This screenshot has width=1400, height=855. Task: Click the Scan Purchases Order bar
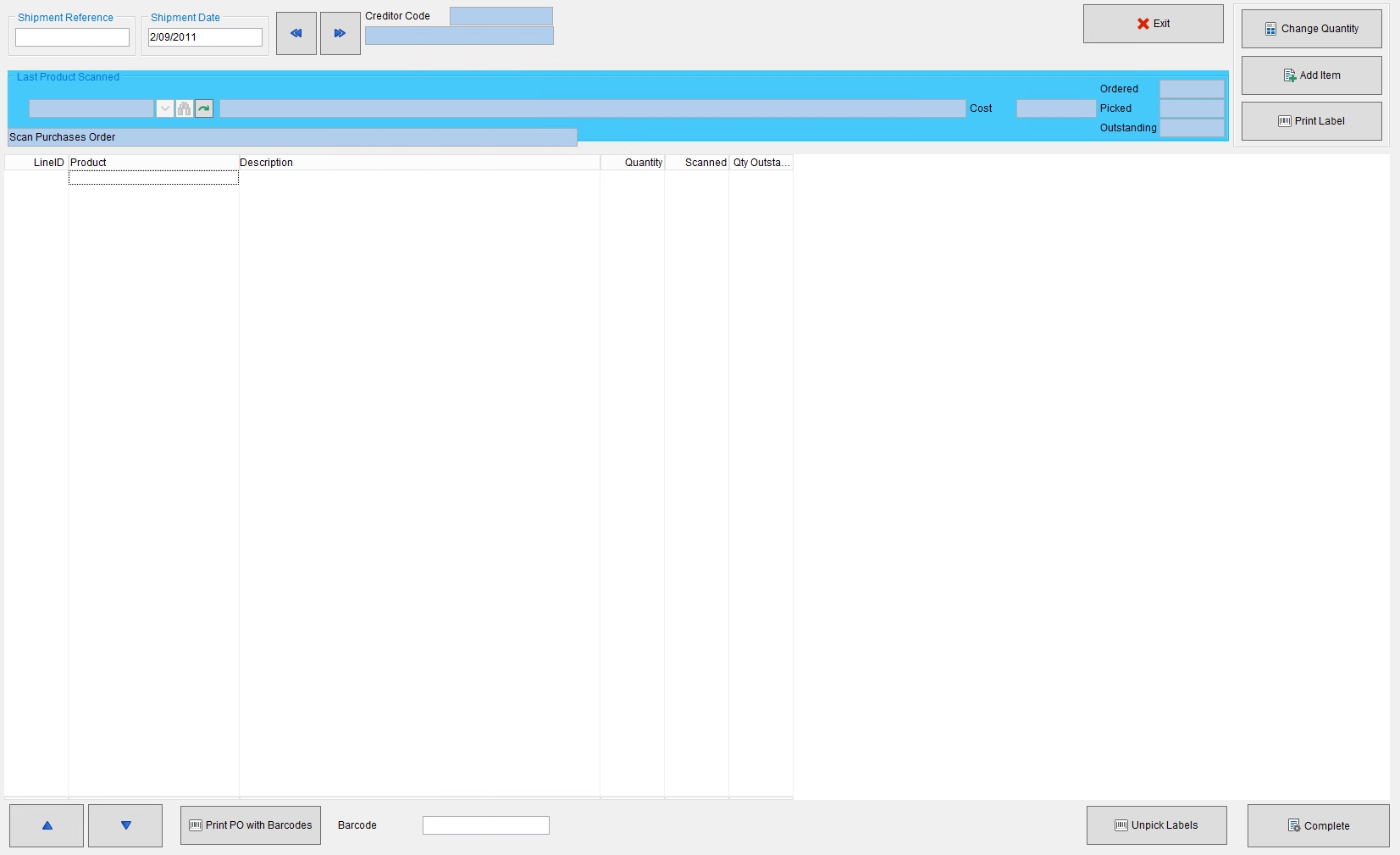pos(292,136)
